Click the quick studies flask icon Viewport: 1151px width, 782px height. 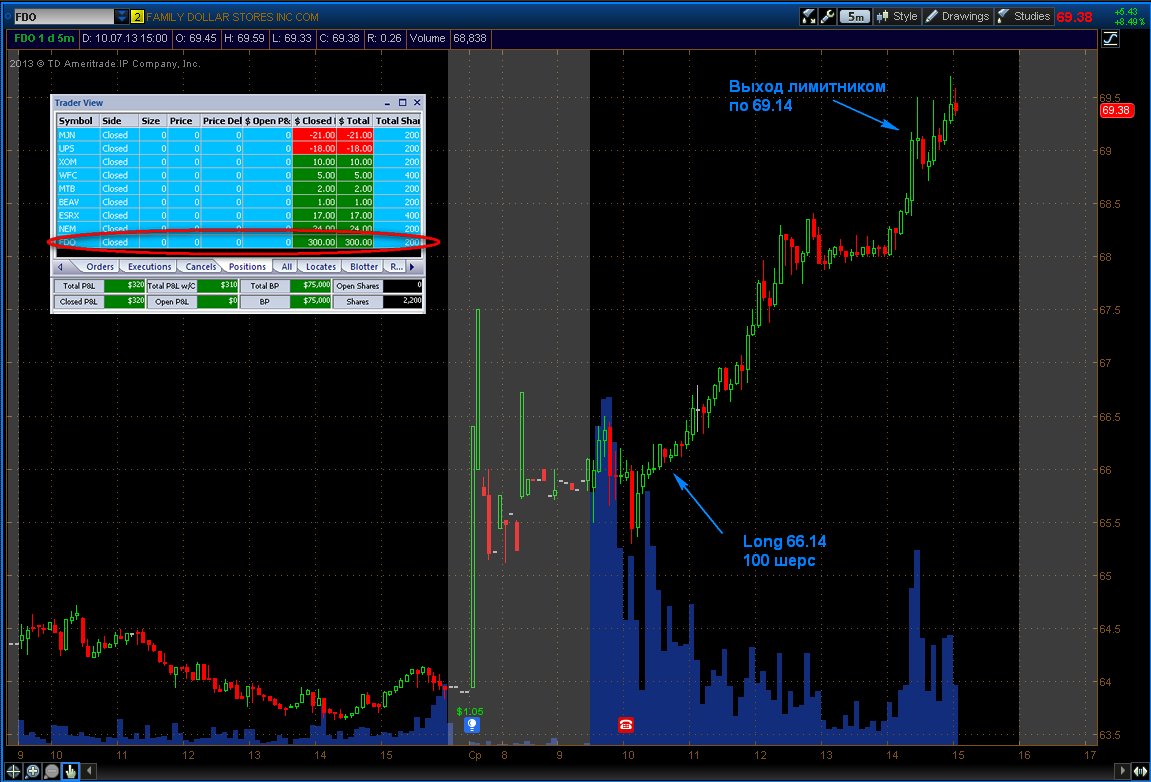pos(808,16)
